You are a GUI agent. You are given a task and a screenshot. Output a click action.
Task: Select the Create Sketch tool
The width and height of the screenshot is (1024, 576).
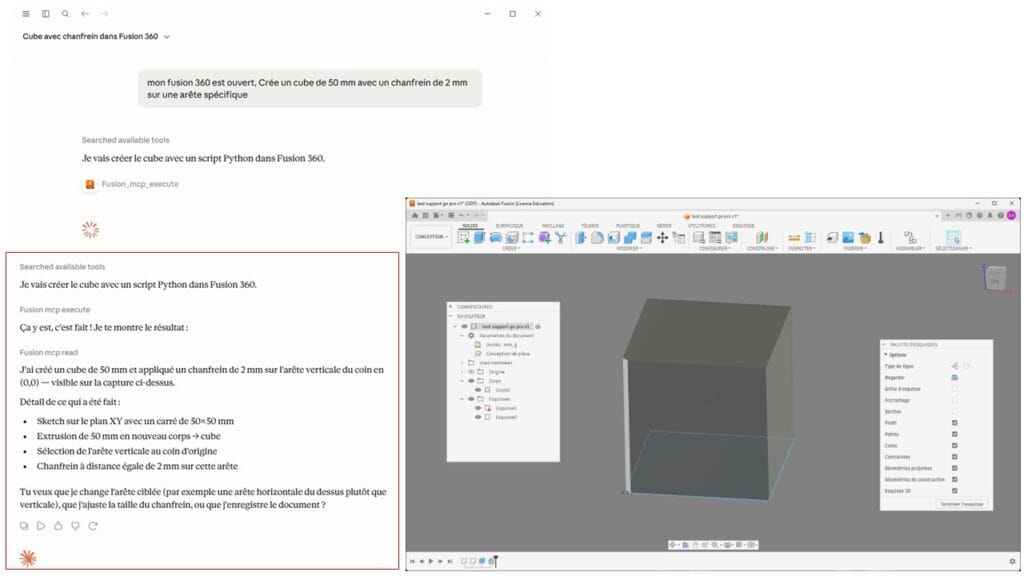pos(464,238)
